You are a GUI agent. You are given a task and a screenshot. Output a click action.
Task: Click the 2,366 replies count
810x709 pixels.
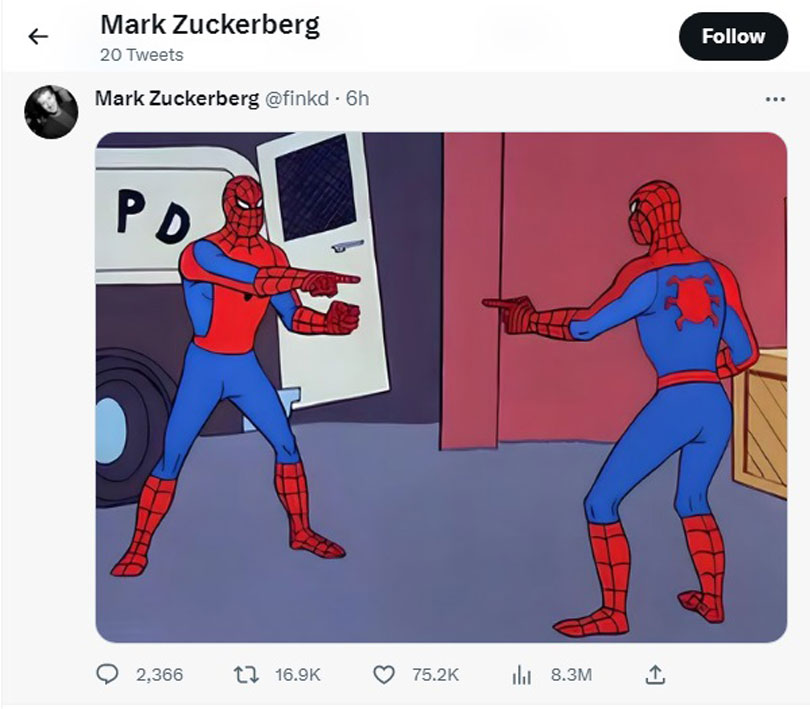159,675
